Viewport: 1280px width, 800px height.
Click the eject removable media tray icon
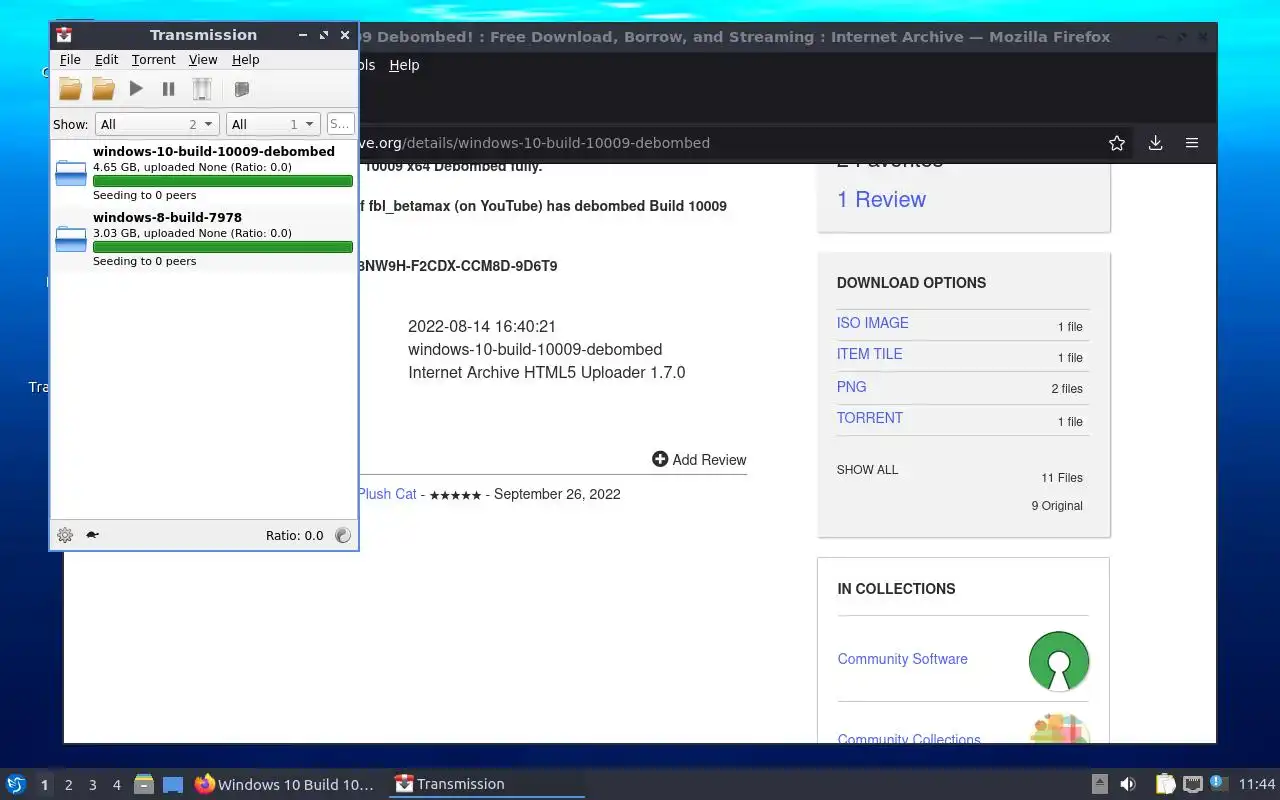click(x=1099, y=784)
